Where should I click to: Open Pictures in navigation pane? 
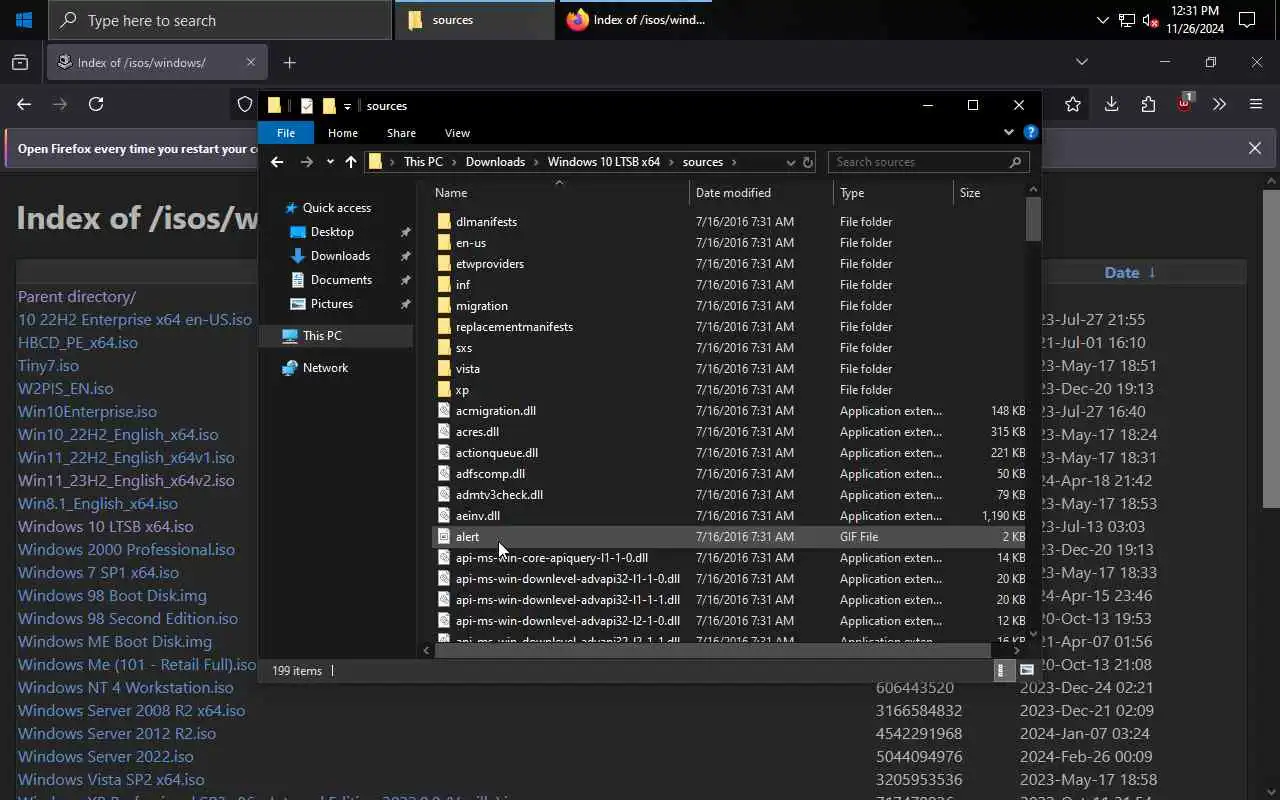coord(332,304)
